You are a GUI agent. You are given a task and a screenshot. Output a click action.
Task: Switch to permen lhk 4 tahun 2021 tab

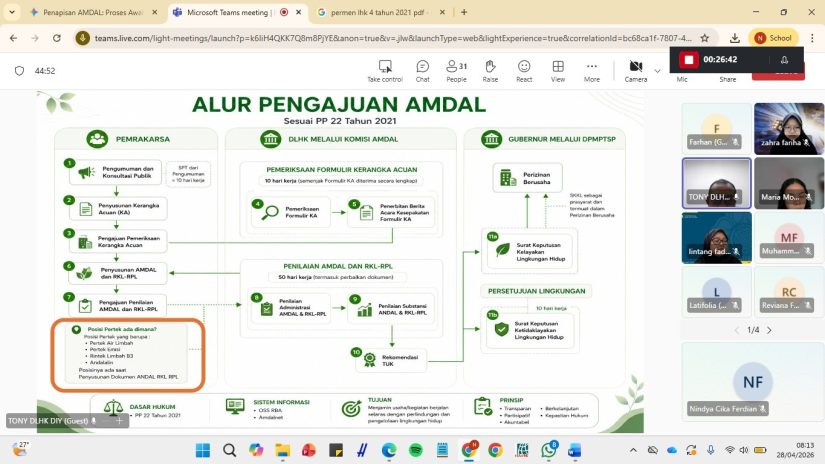[x=381, y=12]
